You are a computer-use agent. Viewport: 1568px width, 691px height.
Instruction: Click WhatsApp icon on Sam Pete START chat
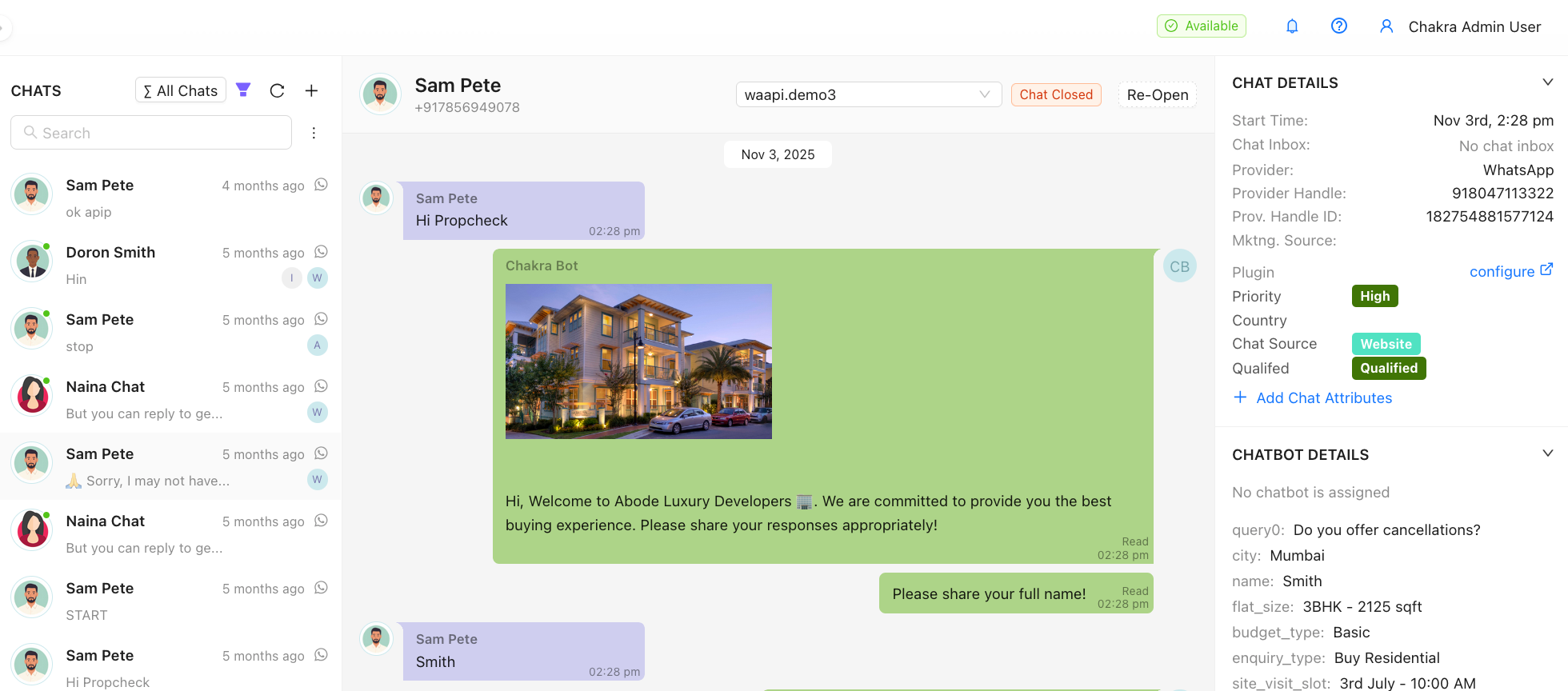point(322,588)
